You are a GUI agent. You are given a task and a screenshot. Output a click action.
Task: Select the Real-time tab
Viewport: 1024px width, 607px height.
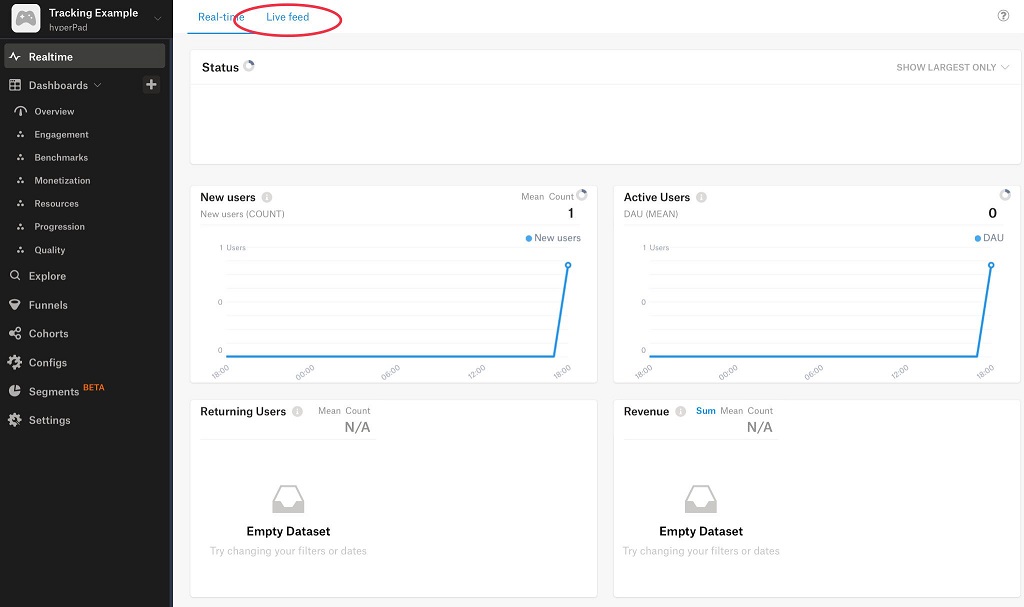click(x=220, y=17)
